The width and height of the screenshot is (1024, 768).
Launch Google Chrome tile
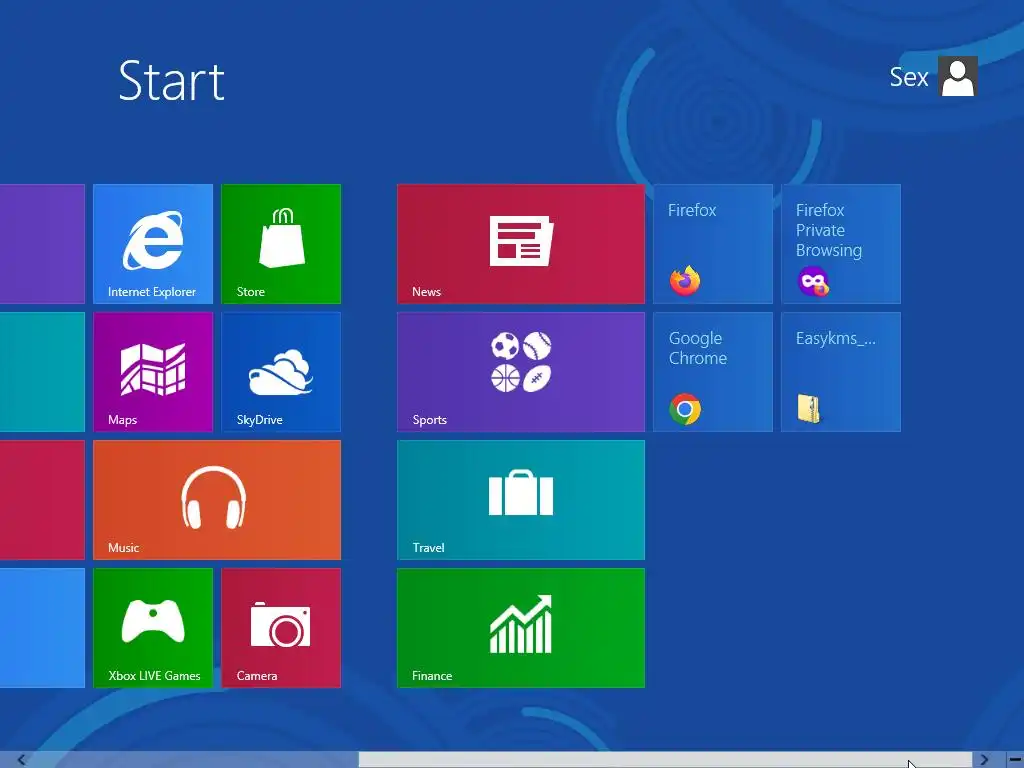(x=712, y=372)
